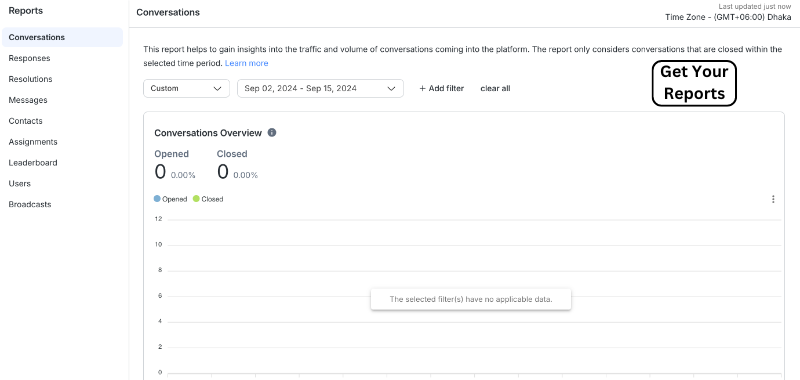Click the y-axis label 12

(158, 219)
